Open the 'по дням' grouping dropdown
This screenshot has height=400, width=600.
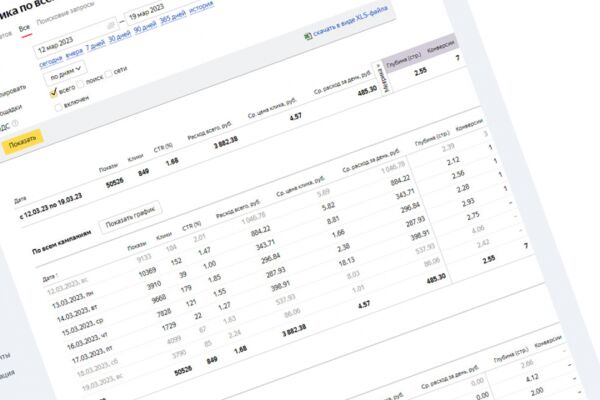pyautogui.click(x=65, y=72)
